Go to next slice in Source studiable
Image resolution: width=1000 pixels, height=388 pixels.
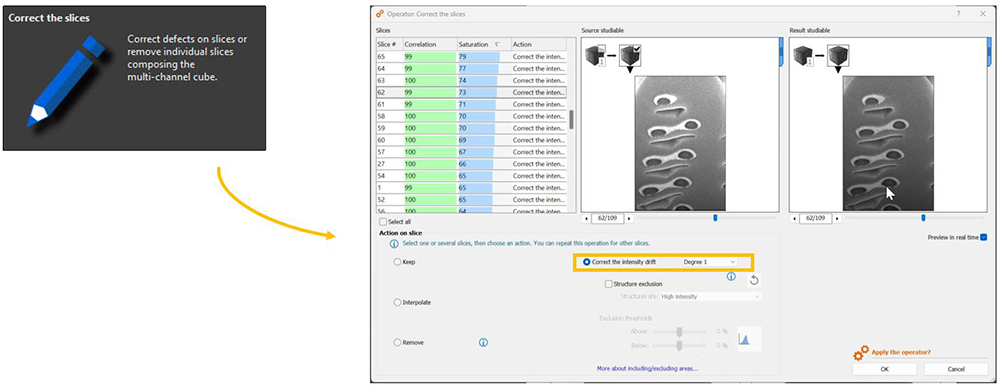click(x=630, y=218)
